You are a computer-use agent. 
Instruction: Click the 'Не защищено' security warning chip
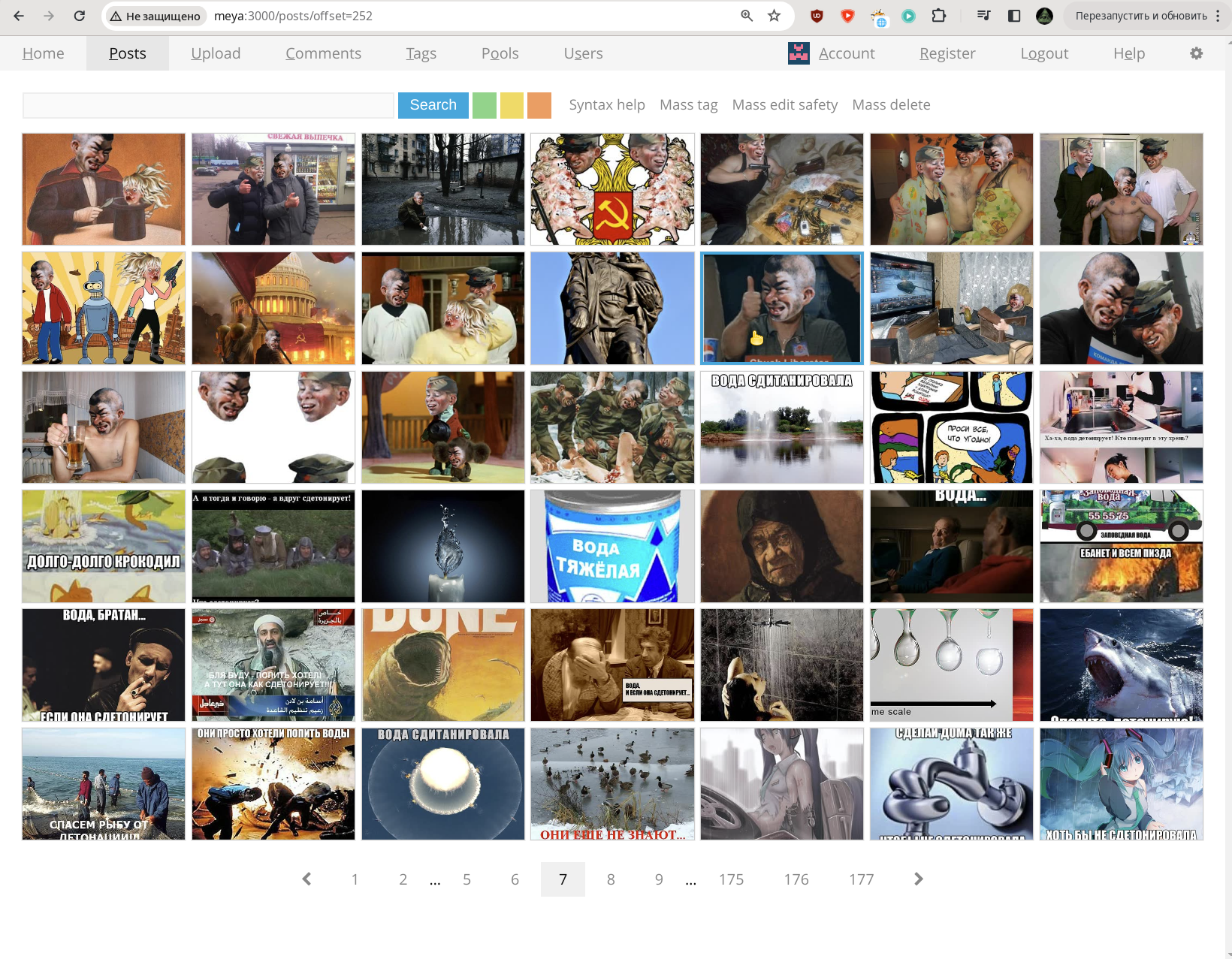coord(156,16)
